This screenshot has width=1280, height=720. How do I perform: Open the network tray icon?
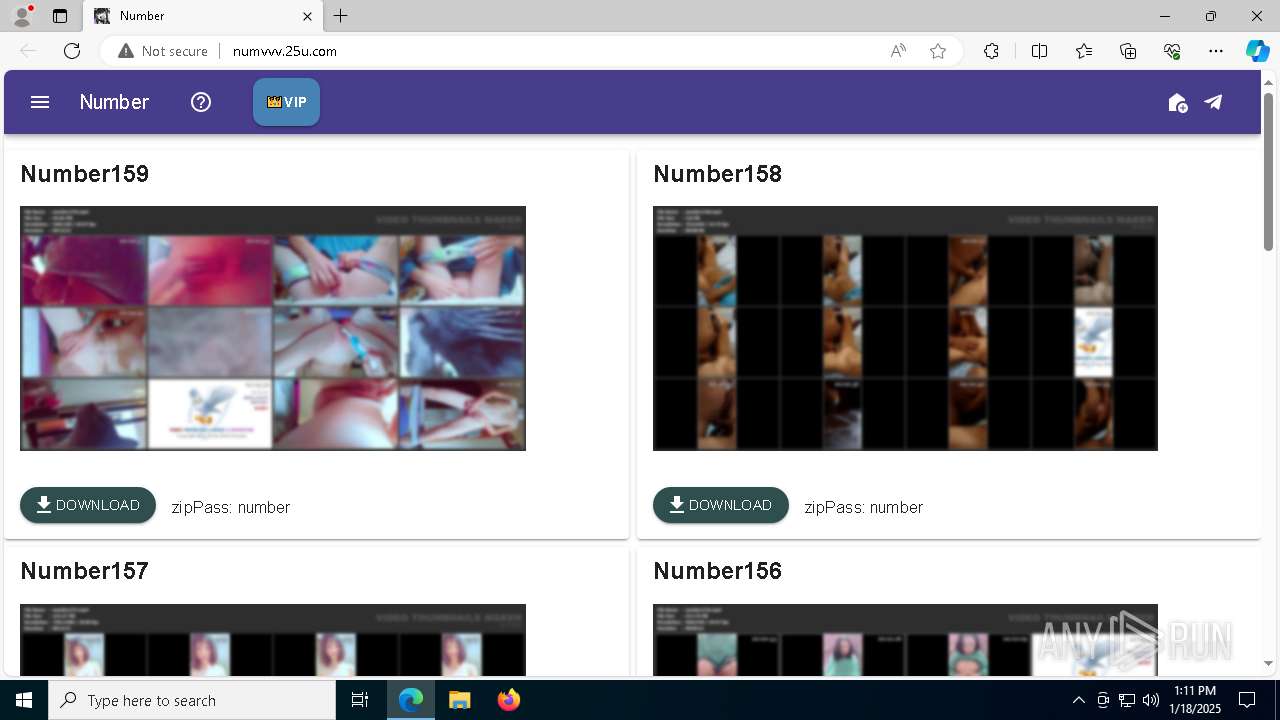coord(1126,700)
